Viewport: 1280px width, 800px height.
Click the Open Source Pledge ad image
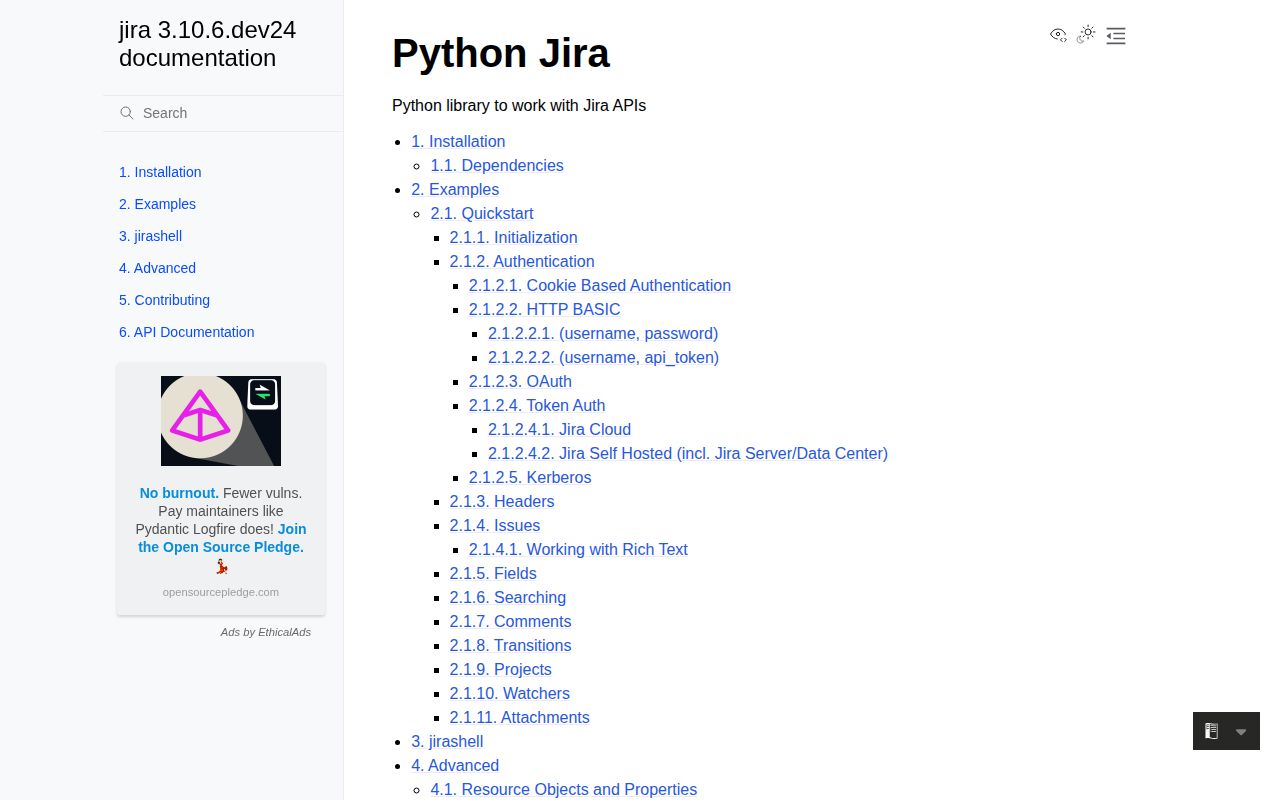point(221,421)
